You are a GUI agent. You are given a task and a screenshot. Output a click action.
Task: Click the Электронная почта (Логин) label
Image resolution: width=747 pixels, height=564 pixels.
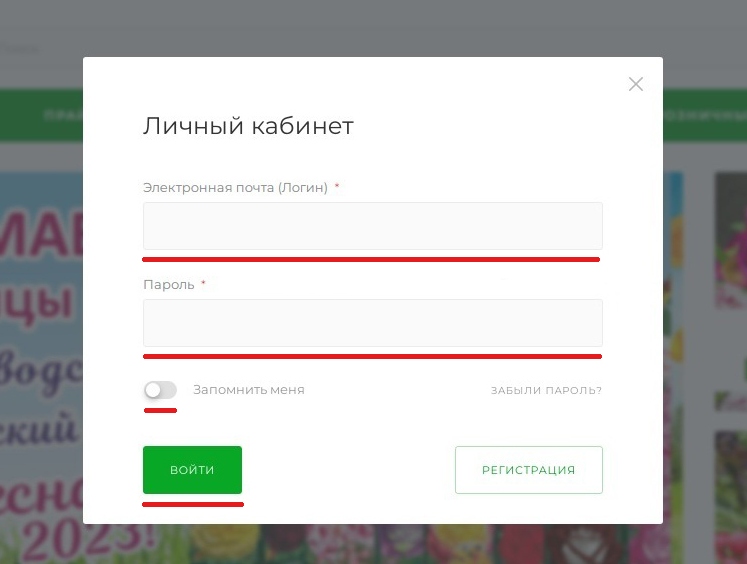pos(235,188)
